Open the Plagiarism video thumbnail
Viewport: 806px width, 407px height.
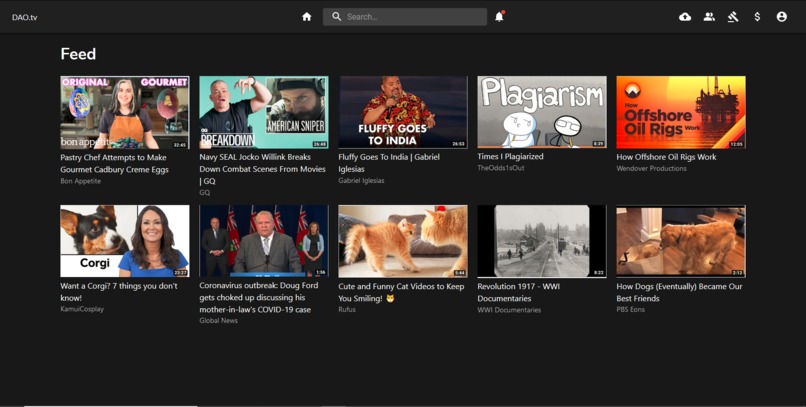click(x=542, y=113)
